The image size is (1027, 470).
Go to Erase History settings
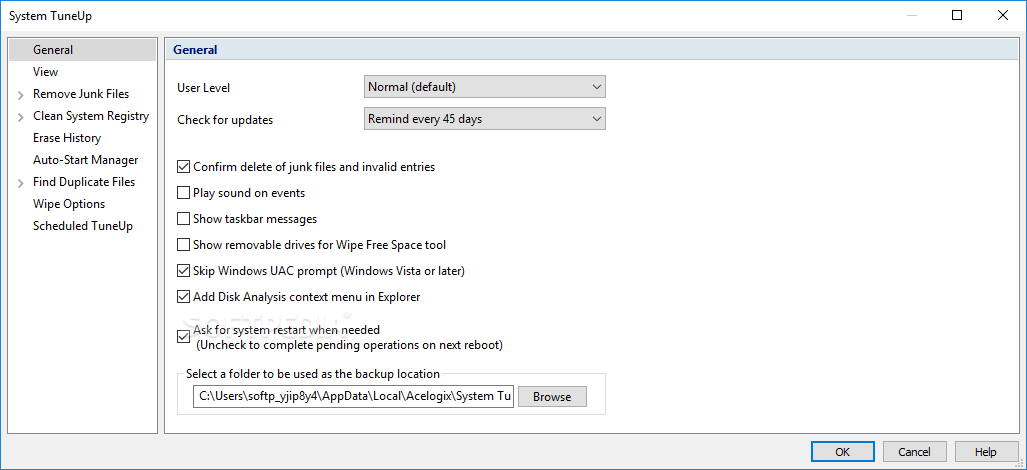click(x=67, y=138)
